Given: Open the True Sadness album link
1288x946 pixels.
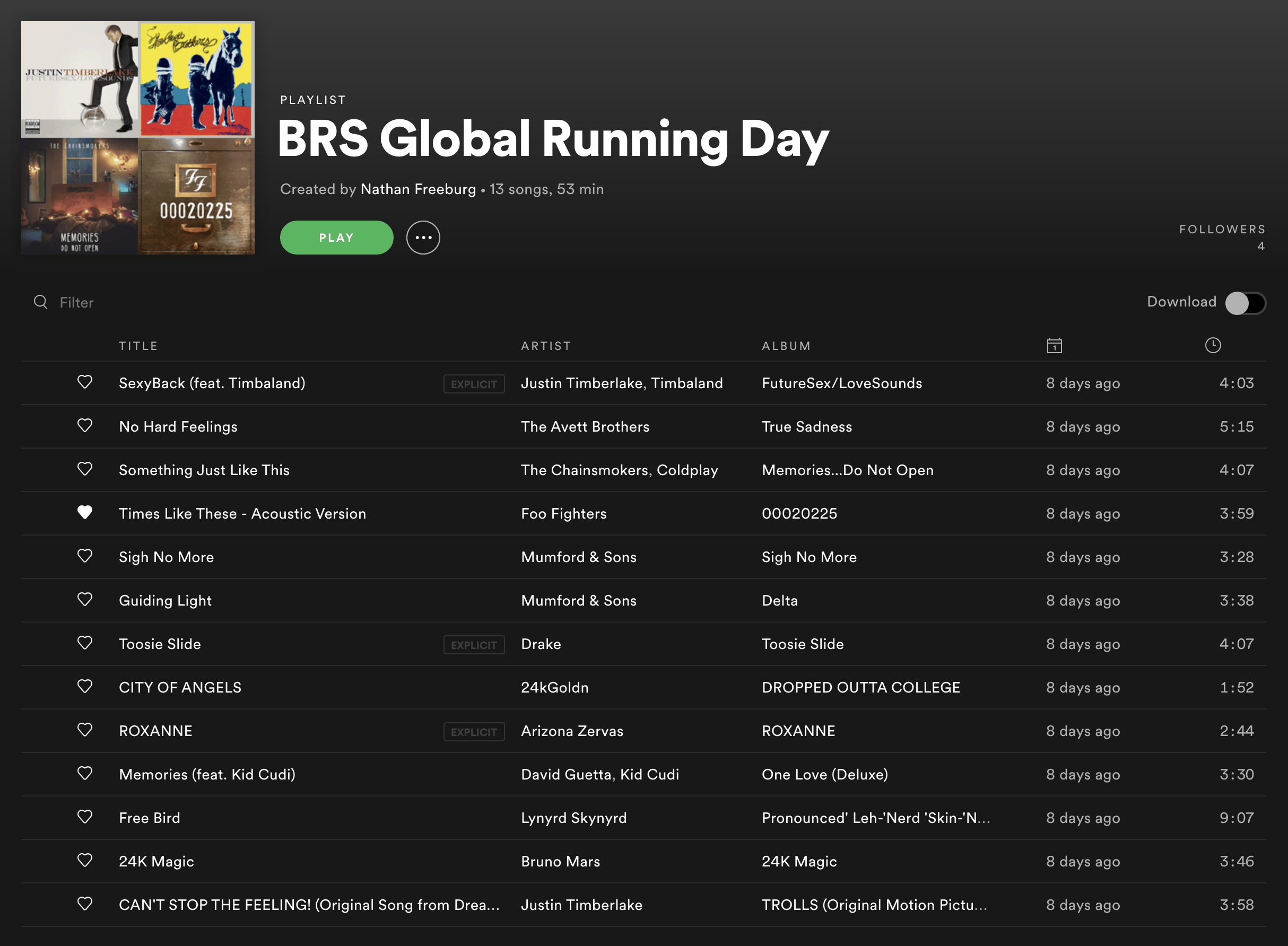Looking at the screenshot, I should tap(807, 427).
